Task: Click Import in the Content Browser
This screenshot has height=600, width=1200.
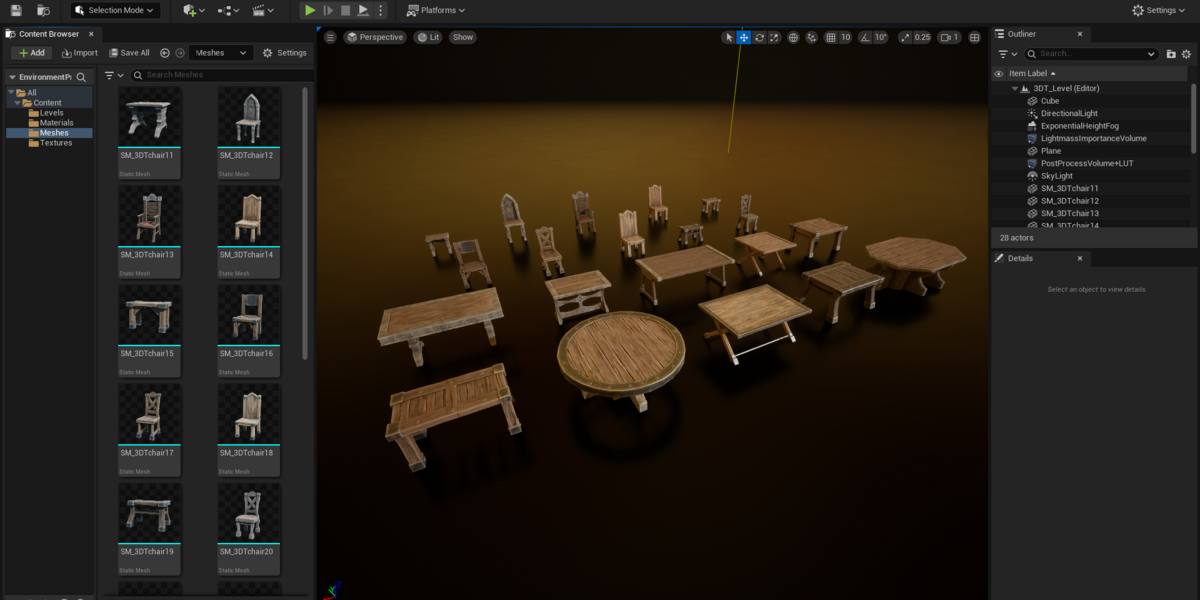Action: [79, 53]
